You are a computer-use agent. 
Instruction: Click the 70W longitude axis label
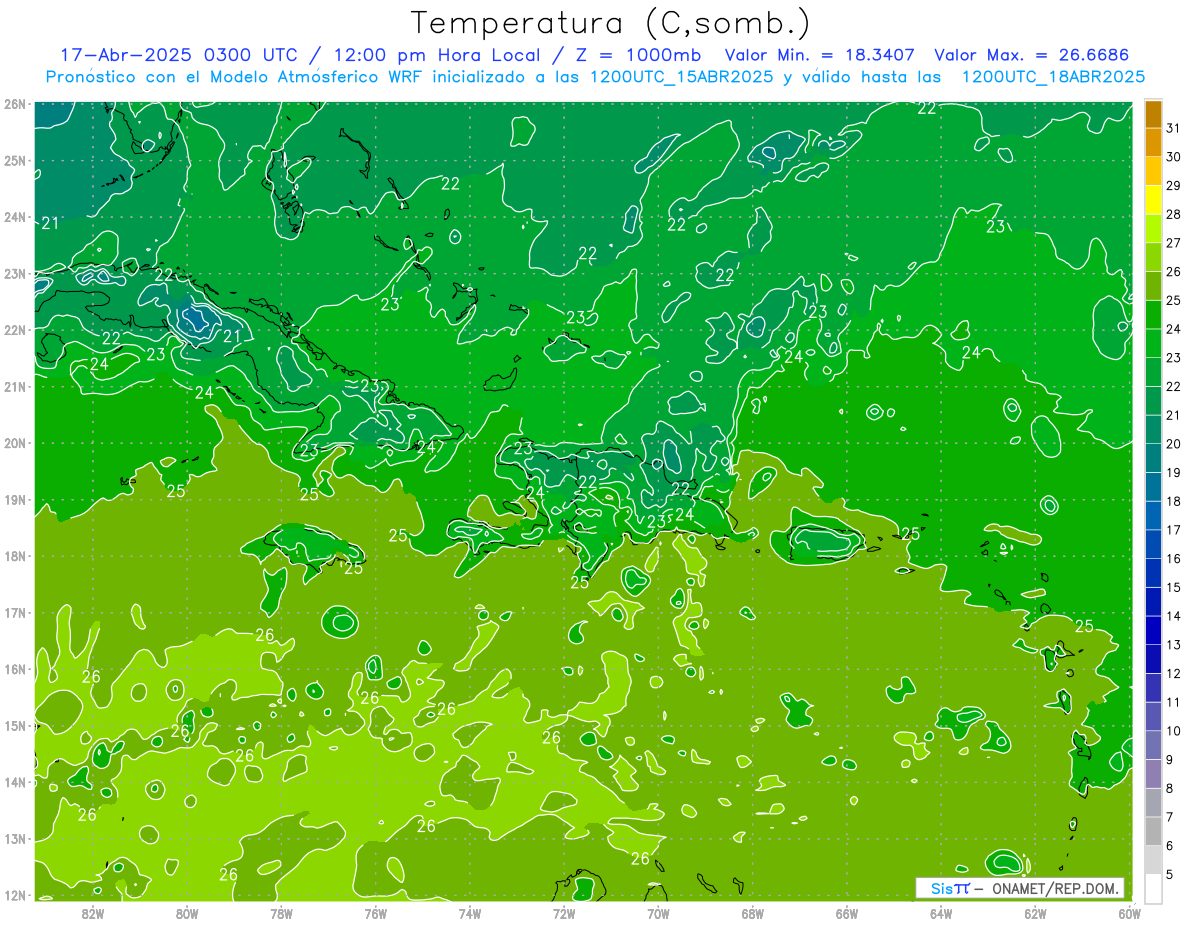point(658,913)
